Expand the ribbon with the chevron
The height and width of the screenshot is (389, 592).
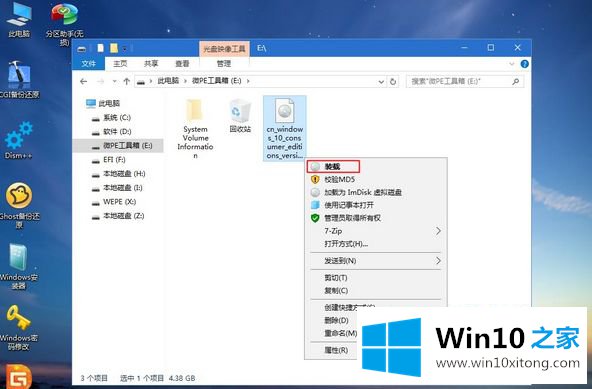(512, 64)
